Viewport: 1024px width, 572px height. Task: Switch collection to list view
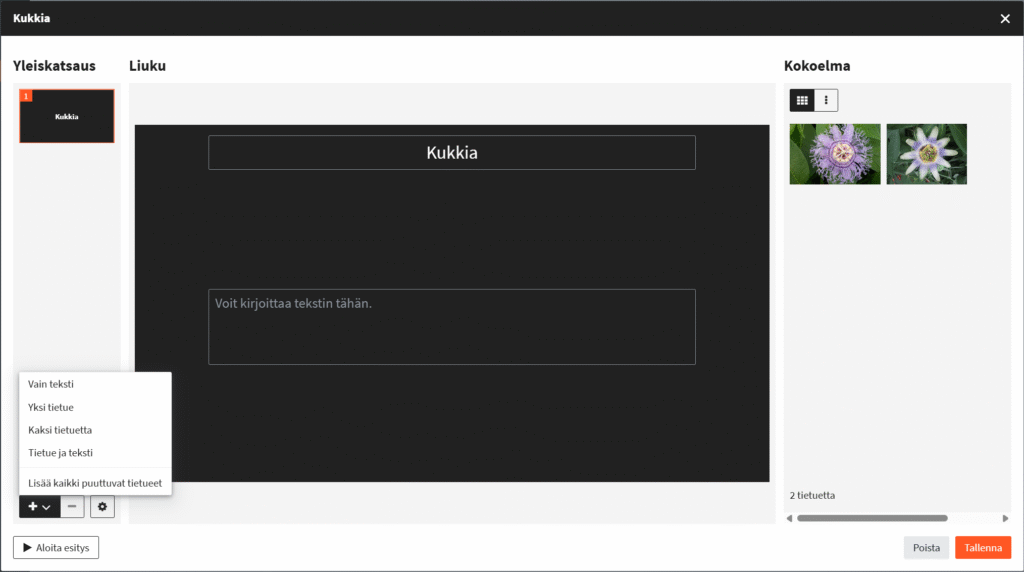point(826,100)
